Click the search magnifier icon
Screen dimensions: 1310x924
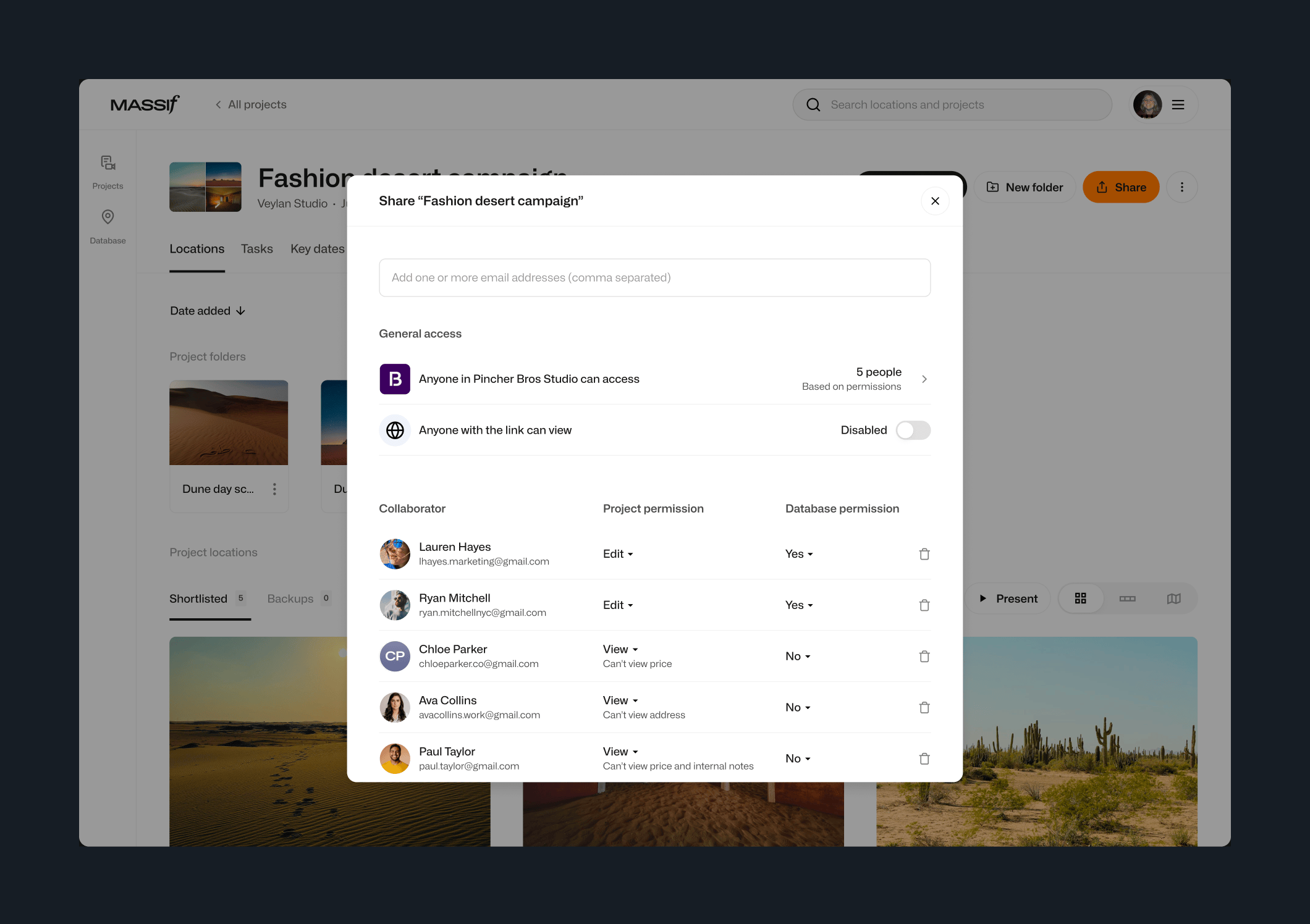813,105
